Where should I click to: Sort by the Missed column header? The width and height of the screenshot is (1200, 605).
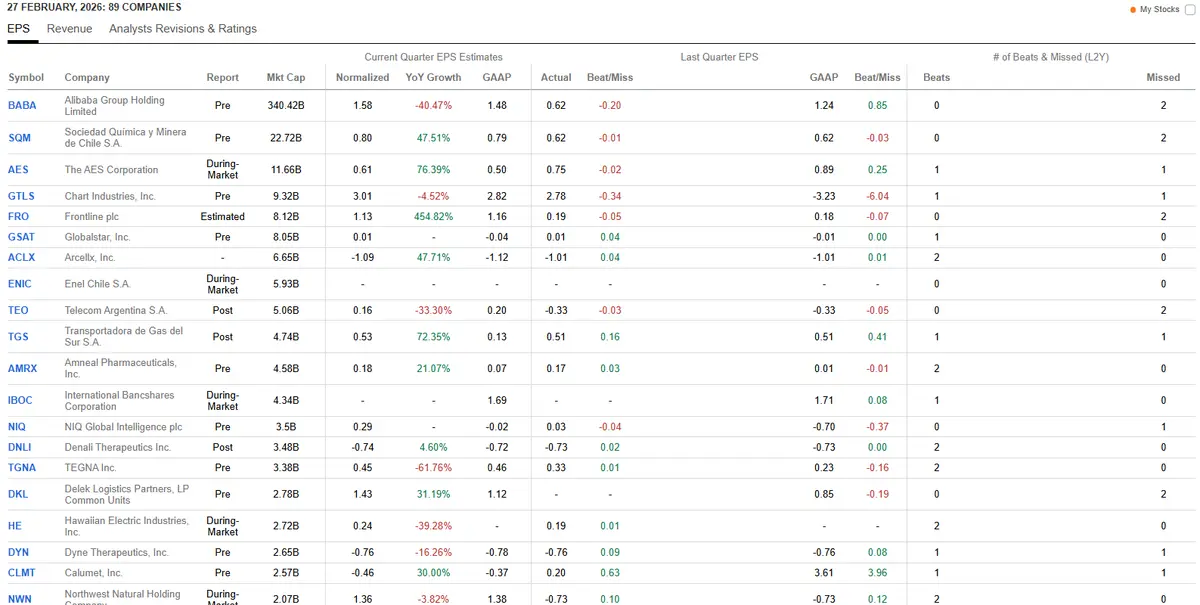[x=1163, y=77]
